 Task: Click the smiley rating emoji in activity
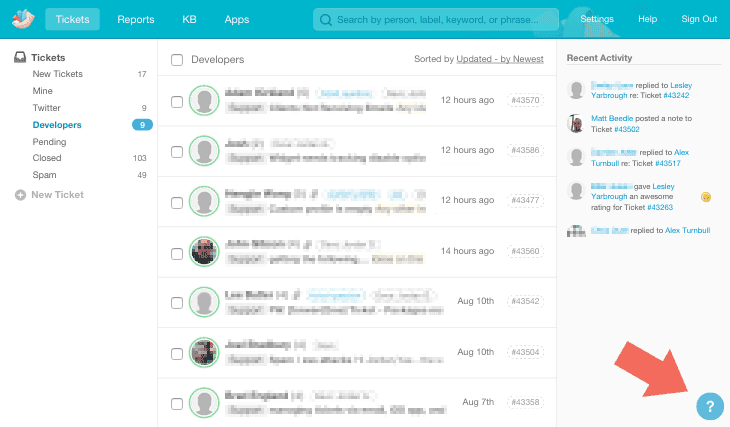point(706,197)
